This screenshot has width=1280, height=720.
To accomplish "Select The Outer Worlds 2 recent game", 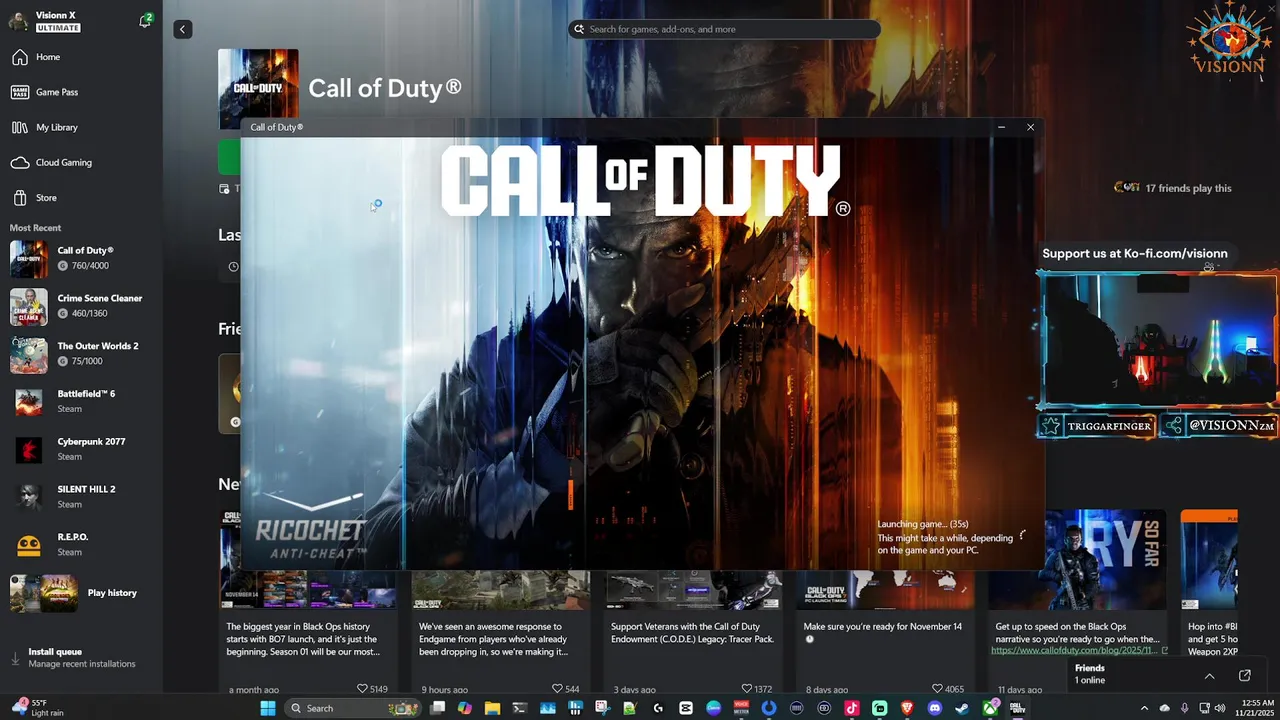I will tap(81, 354).
